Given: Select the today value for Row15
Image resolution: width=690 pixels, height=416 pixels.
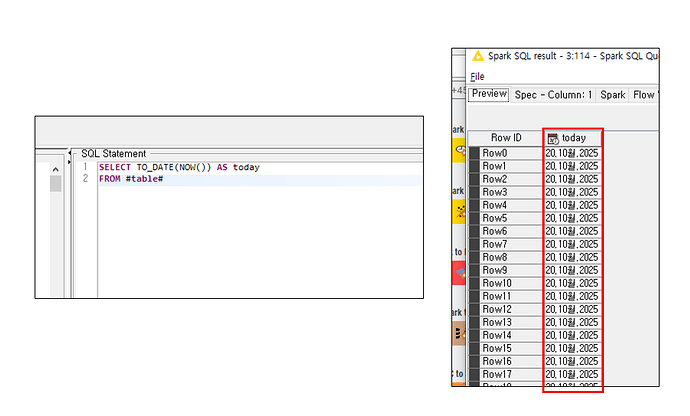Looking at the screenshot, I should (x=572, y=348).
